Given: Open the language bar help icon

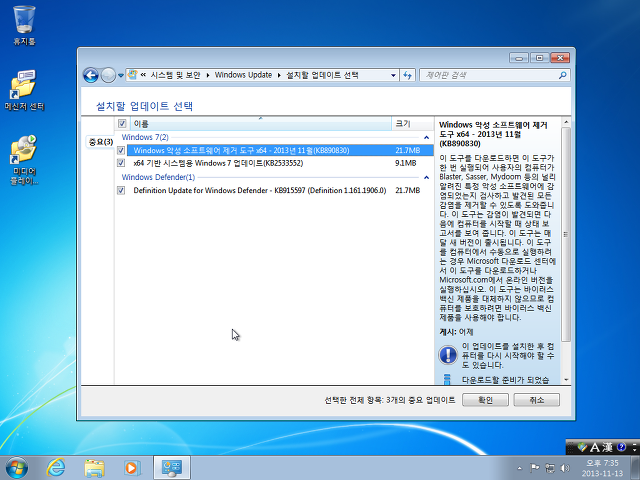Looking at the screenshot, I should (x=621, y=447).
